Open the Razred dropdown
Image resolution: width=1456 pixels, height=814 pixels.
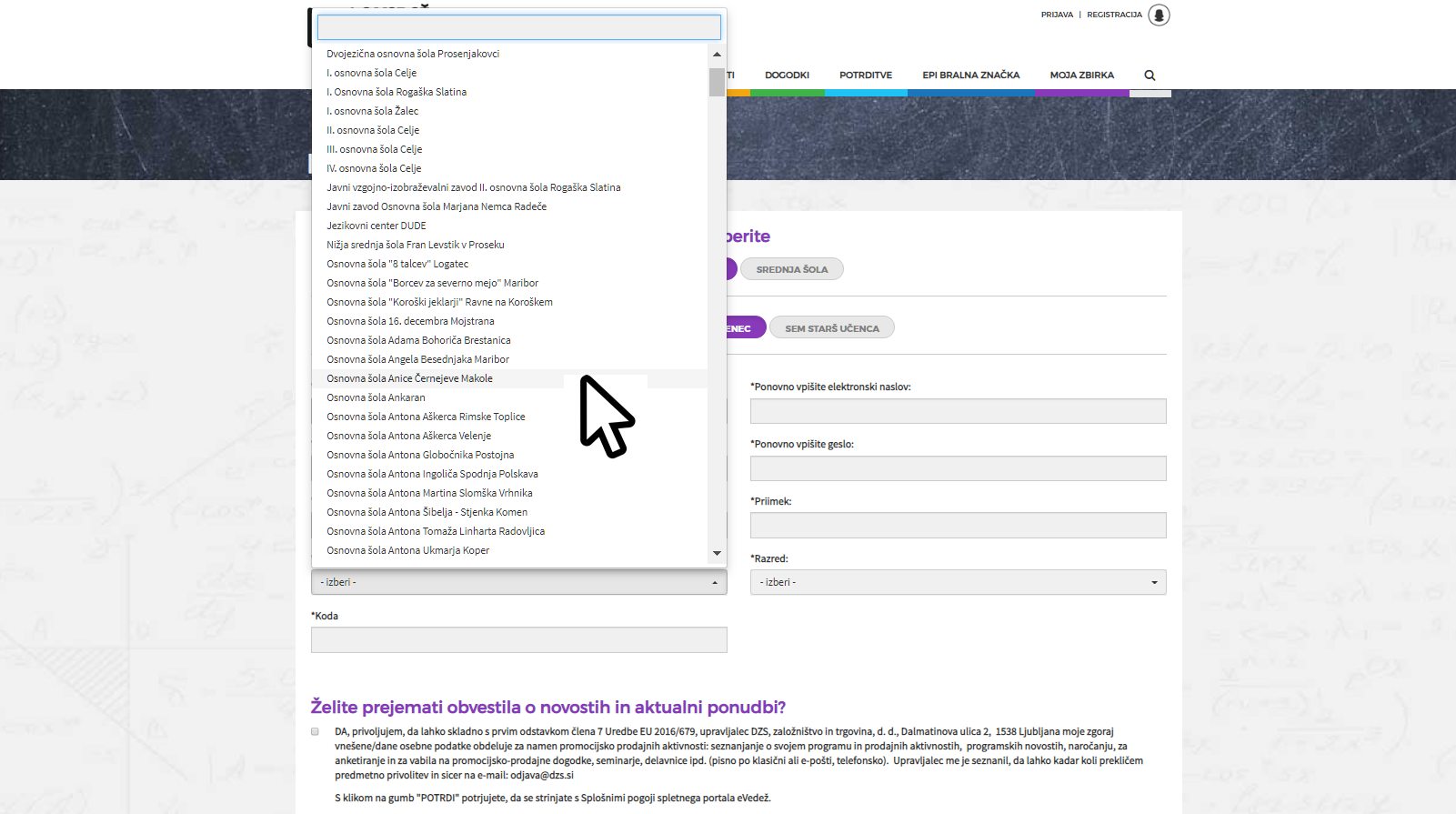click(958, 582)
